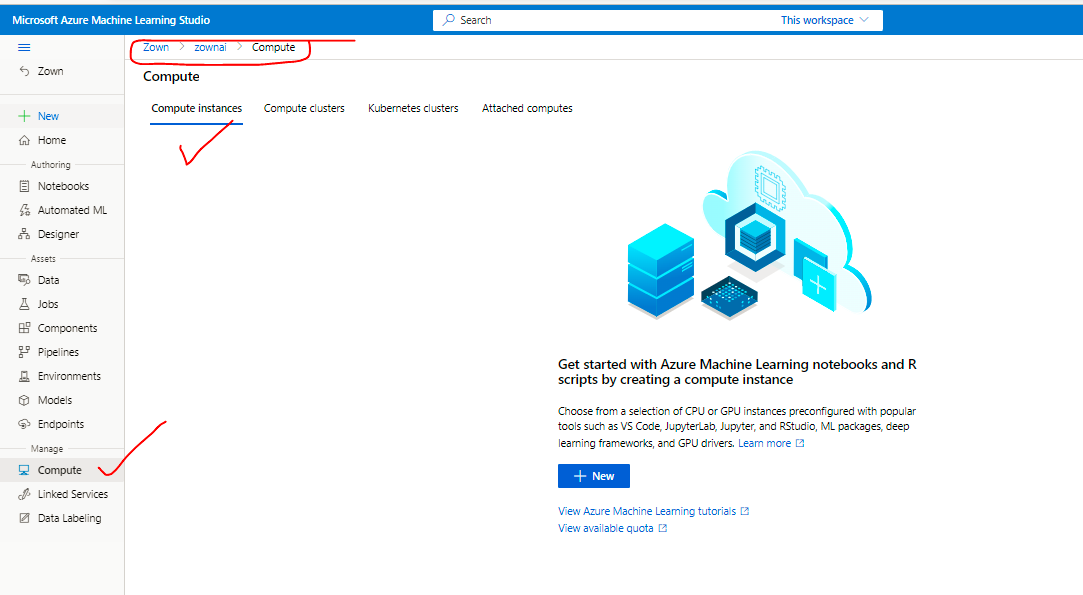Click the Notebooks icon in sidebar
This screenshot has width=1083, height=595.
[x=24, y=186]
